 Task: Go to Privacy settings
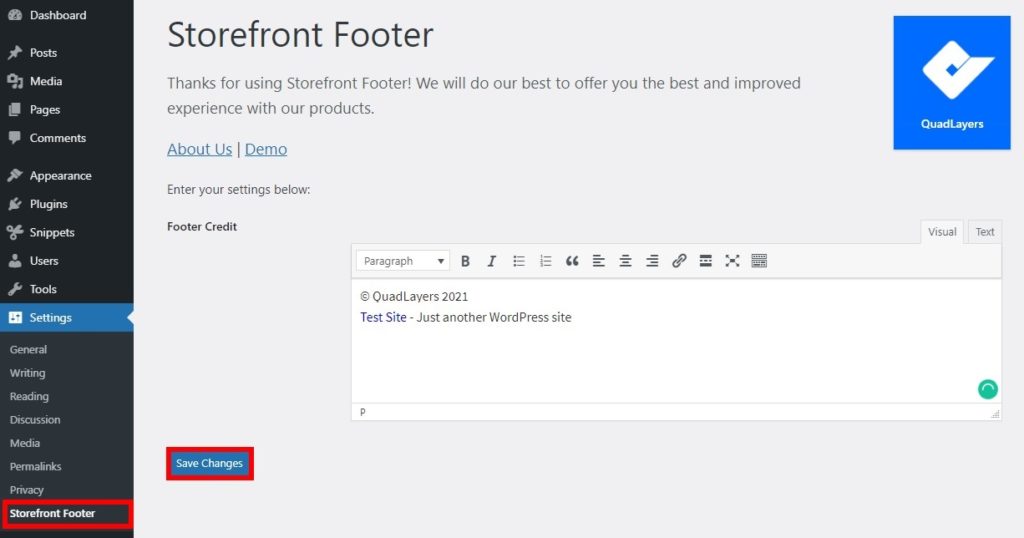pyautogui.click(x=27, y=490)
